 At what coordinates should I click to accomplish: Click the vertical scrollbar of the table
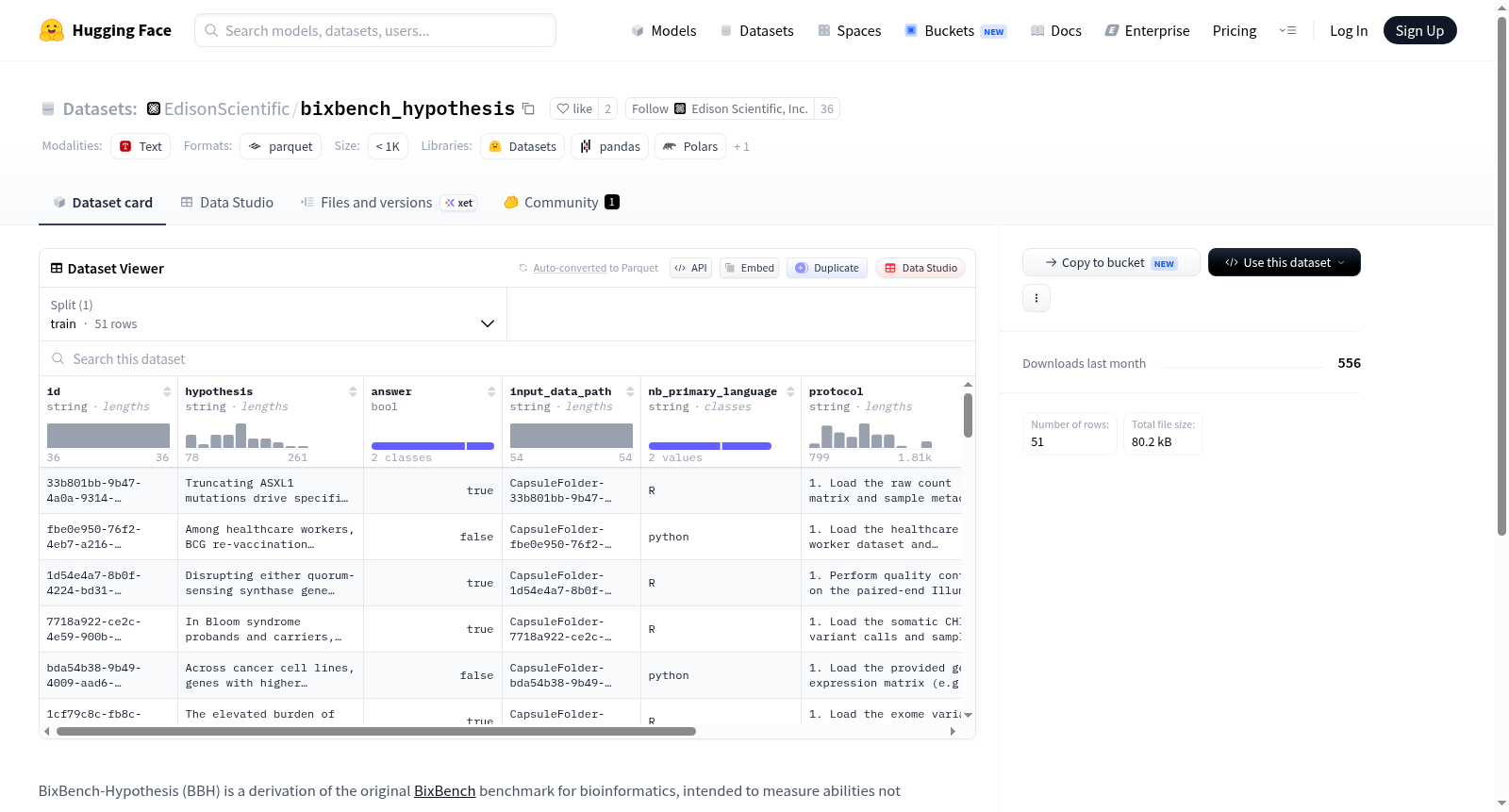(968, 415)
